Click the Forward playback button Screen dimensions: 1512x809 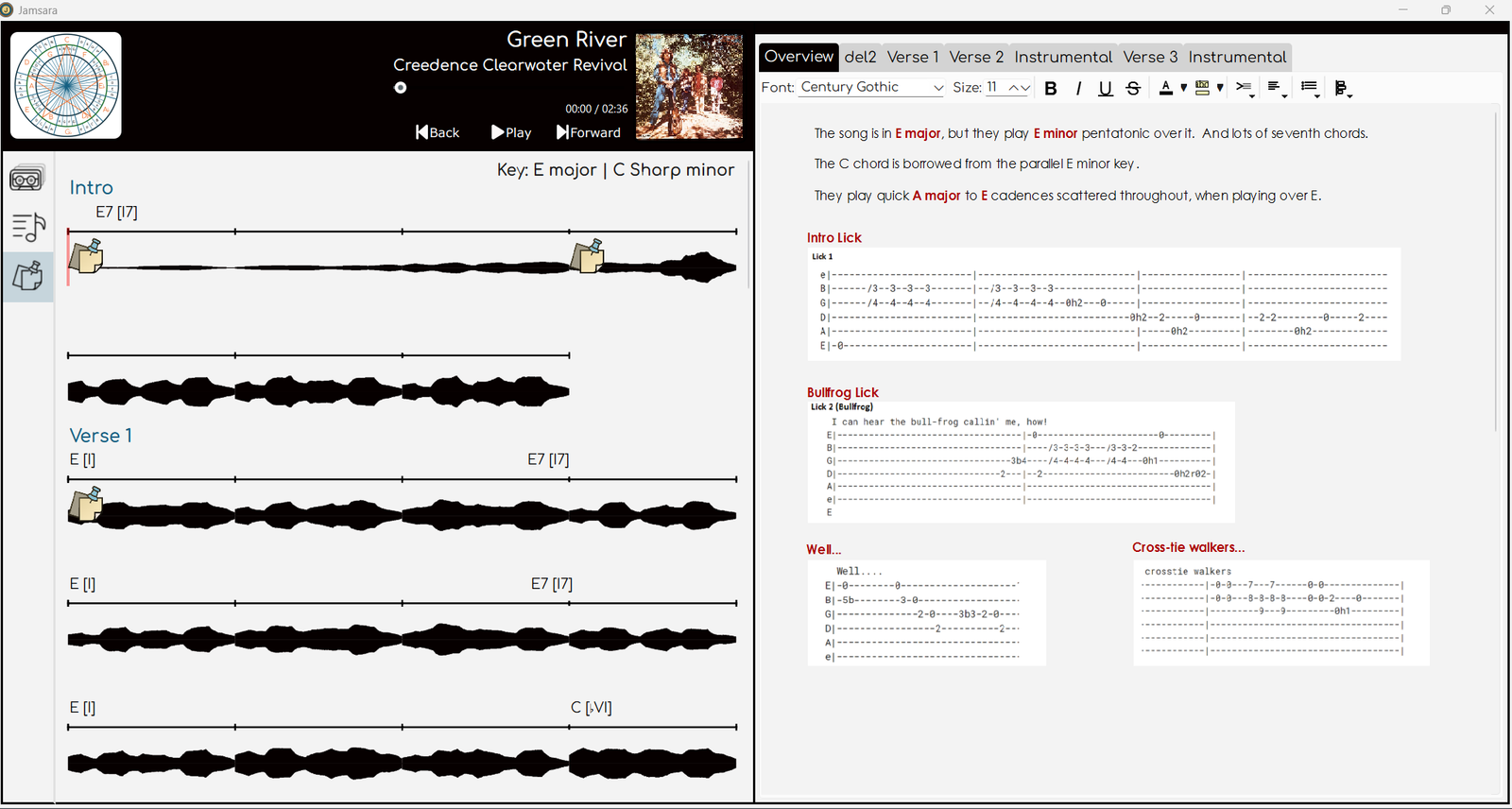click(589, 132)
